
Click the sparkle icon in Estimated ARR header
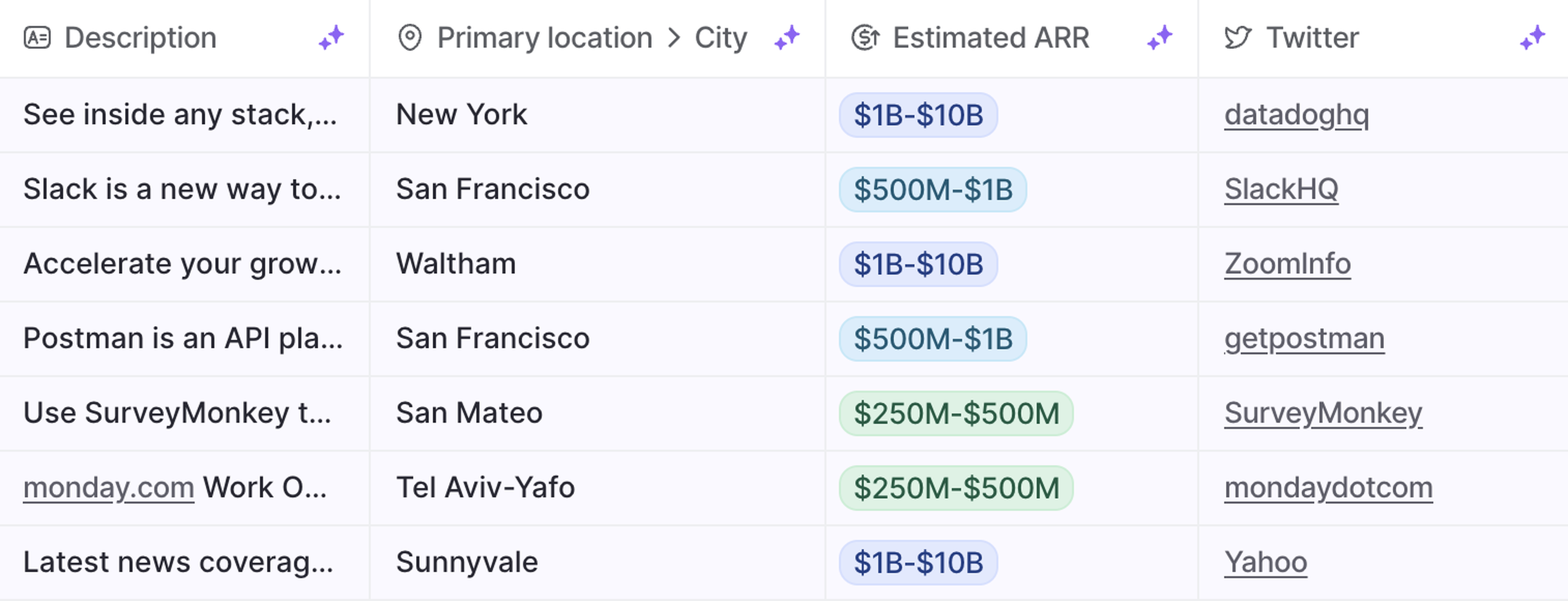click(x=1160, y=38)
